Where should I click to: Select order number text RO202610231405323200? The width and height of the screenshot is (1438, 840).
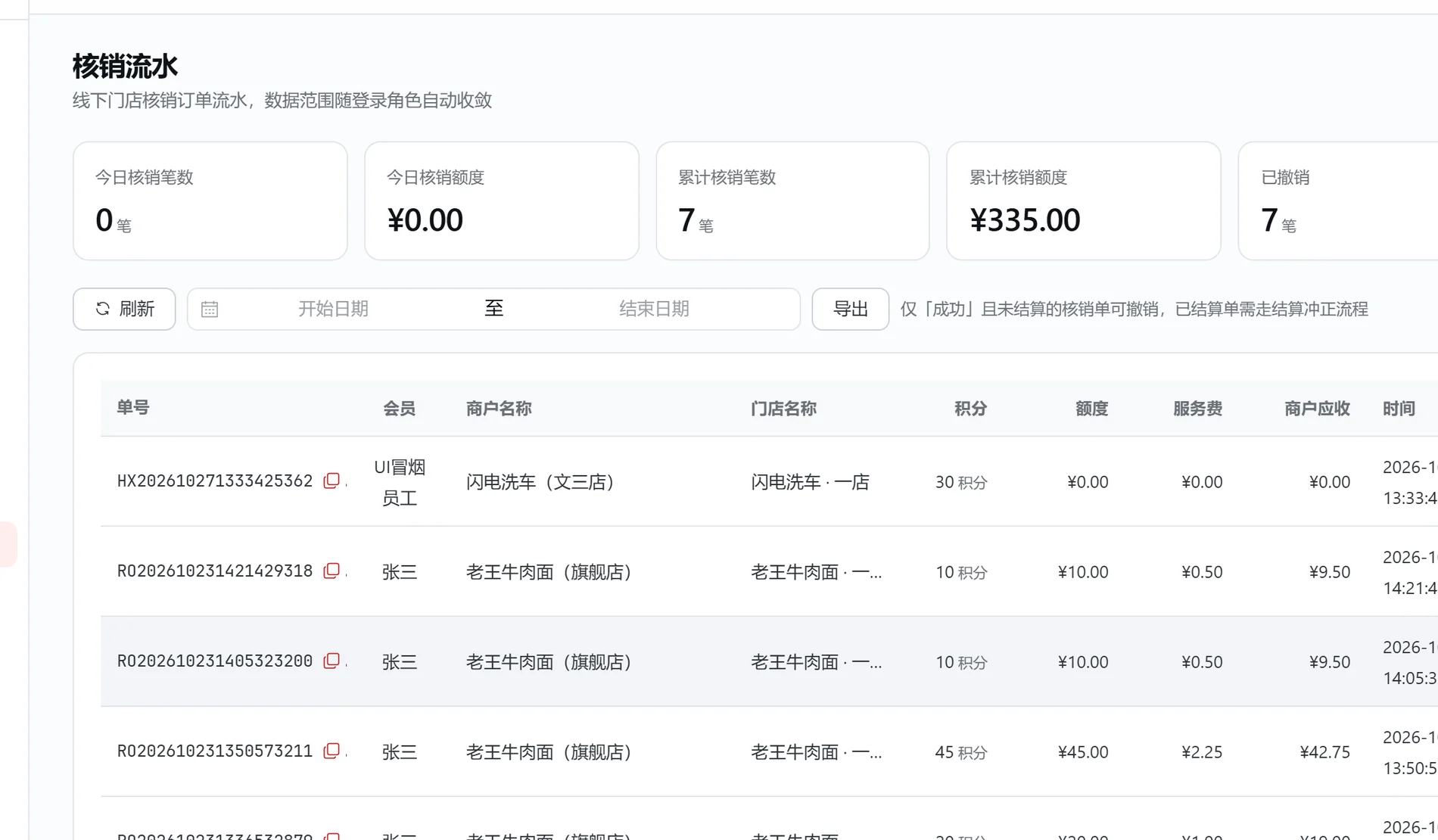(x=215, y=661)
